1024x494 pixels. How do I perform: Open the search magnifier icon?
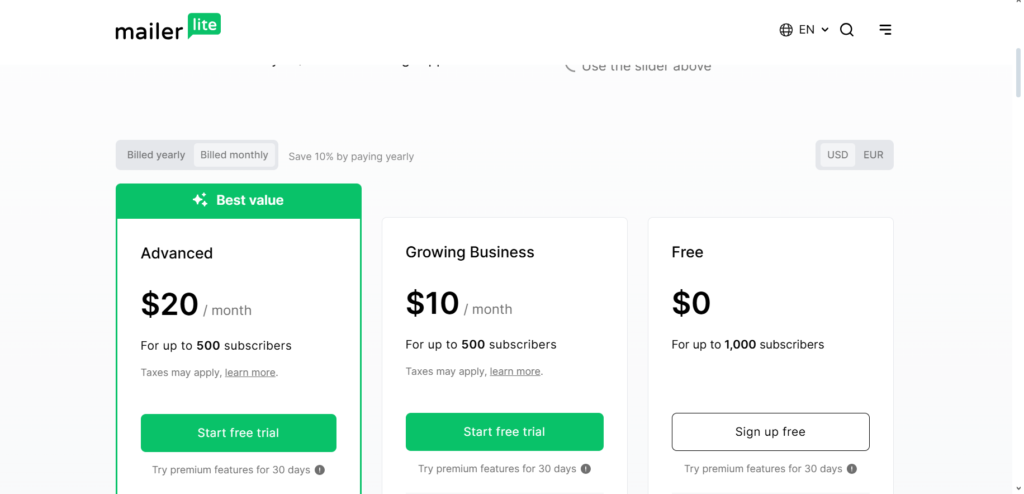click(x=846, y=30)
